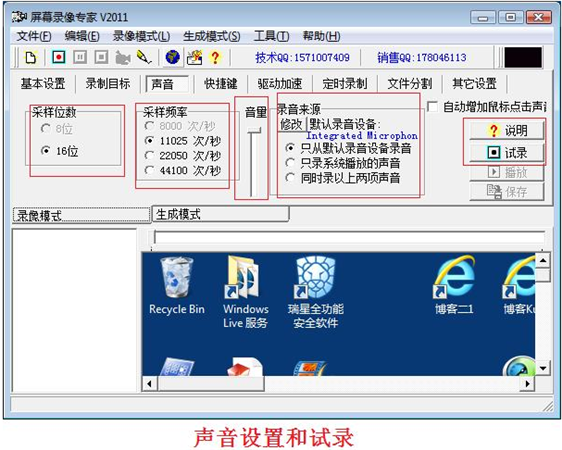Switch to the 基本设置 tab
This screenshot has height=450, width=562.
coord(43,84)
